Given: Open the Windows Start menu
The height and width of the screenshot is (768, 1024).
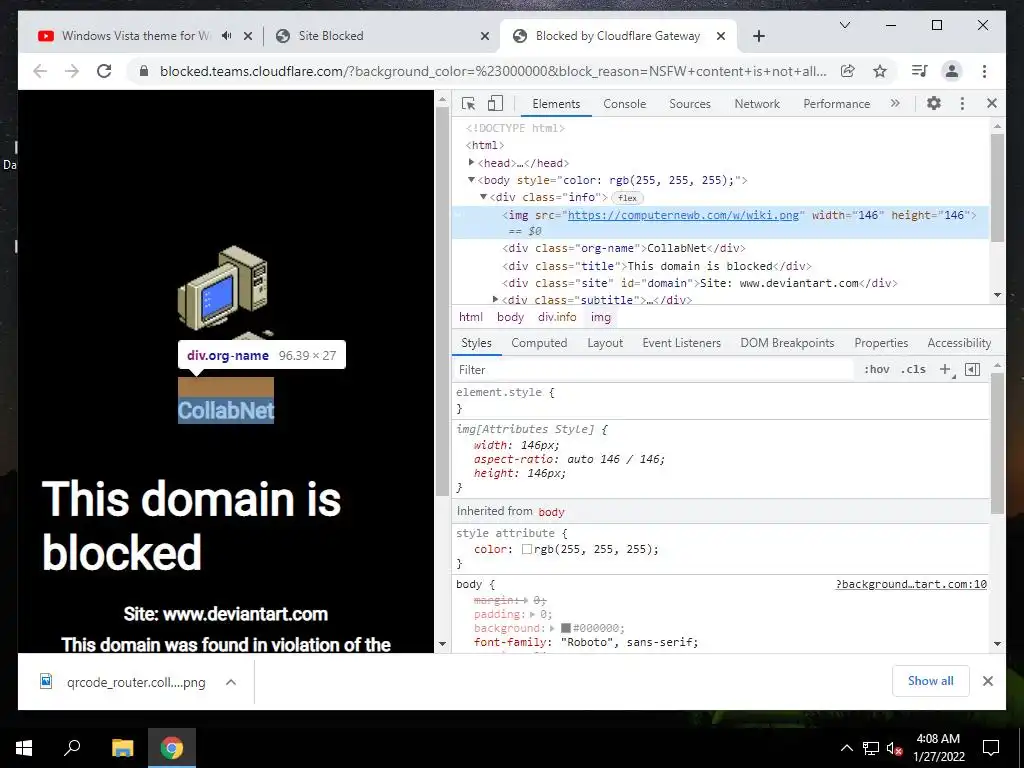Looking at the screenshot, I should click(24, 748).
